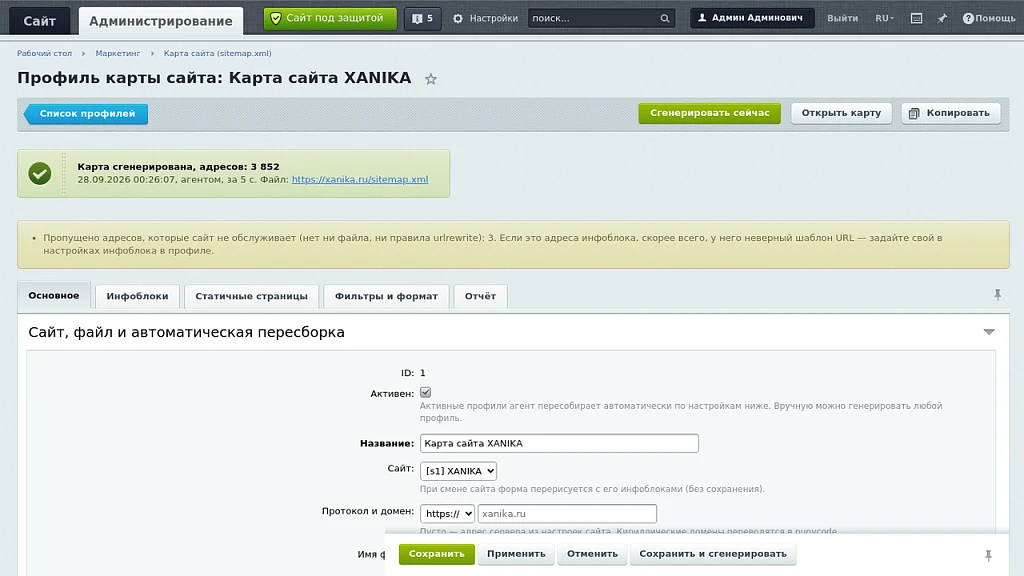Click the Открыть карту button

[841, 113]
